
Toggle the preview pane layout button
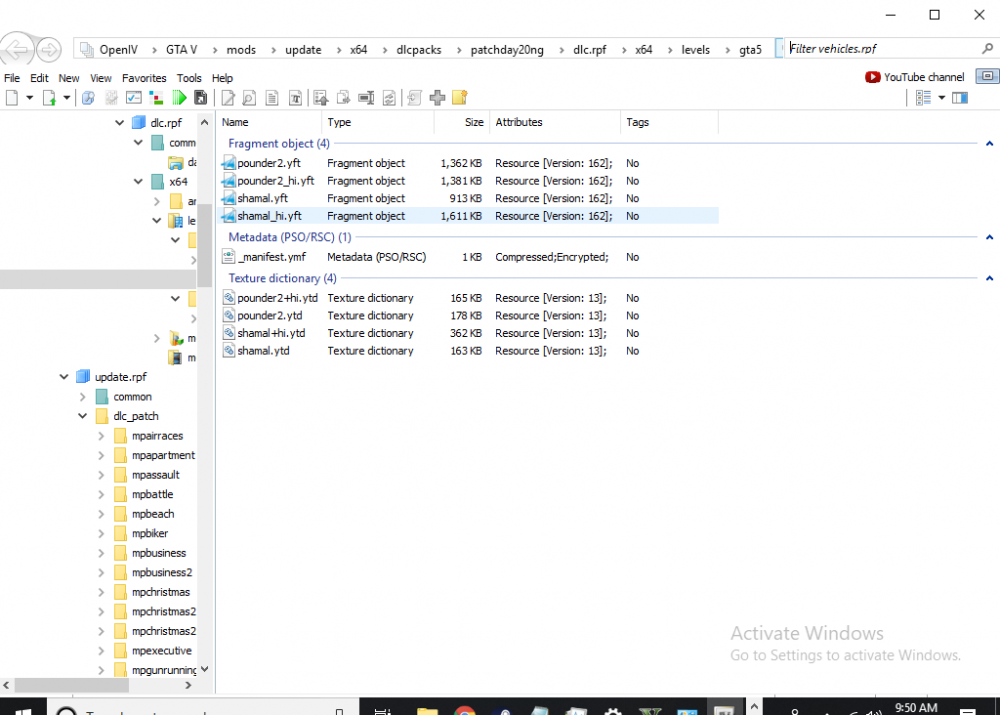pos(960,97)
